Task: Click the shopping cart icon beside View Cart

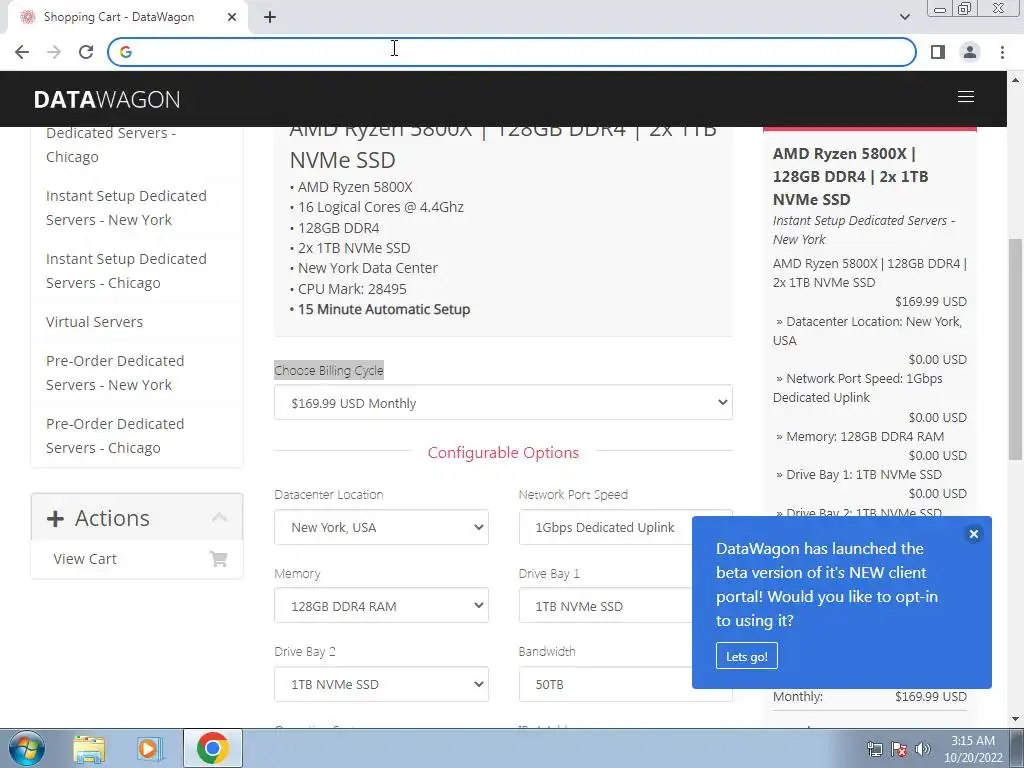Action: (x=218, y=559)
